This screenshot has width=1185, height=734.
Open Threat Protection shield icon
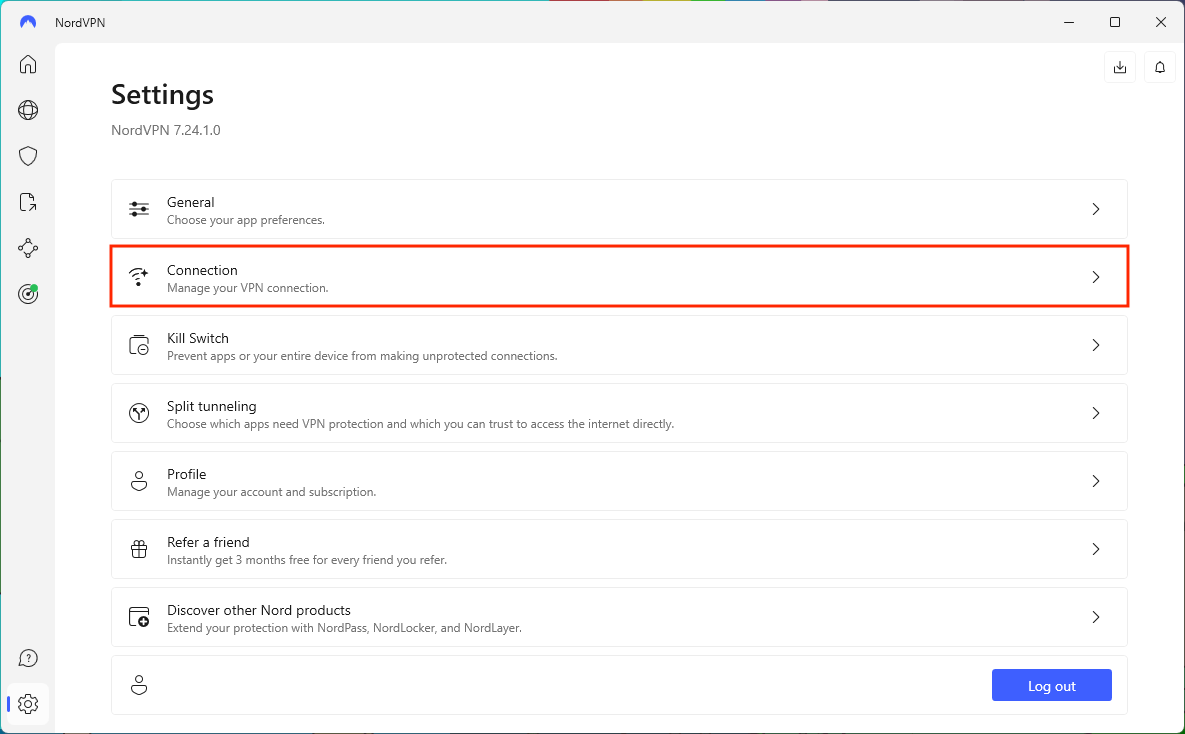point(28,156)
